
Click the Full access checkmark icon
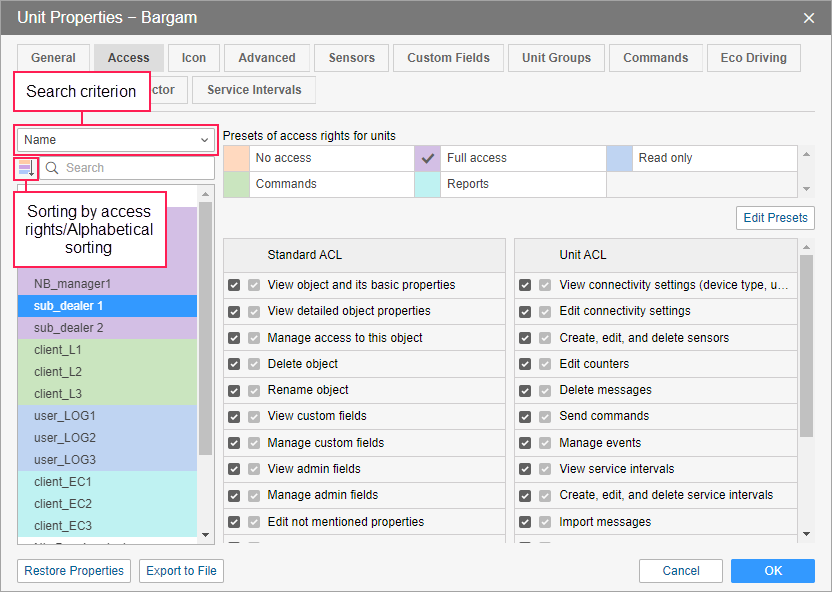[x=428, y=158]
